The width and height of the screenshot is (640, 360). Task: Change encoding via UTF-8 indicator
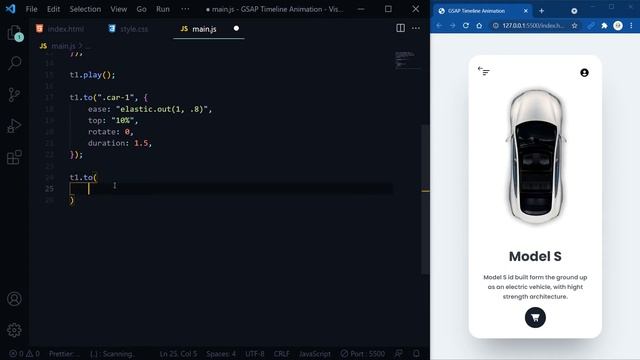pyautogui.click(x=255, y=353)
